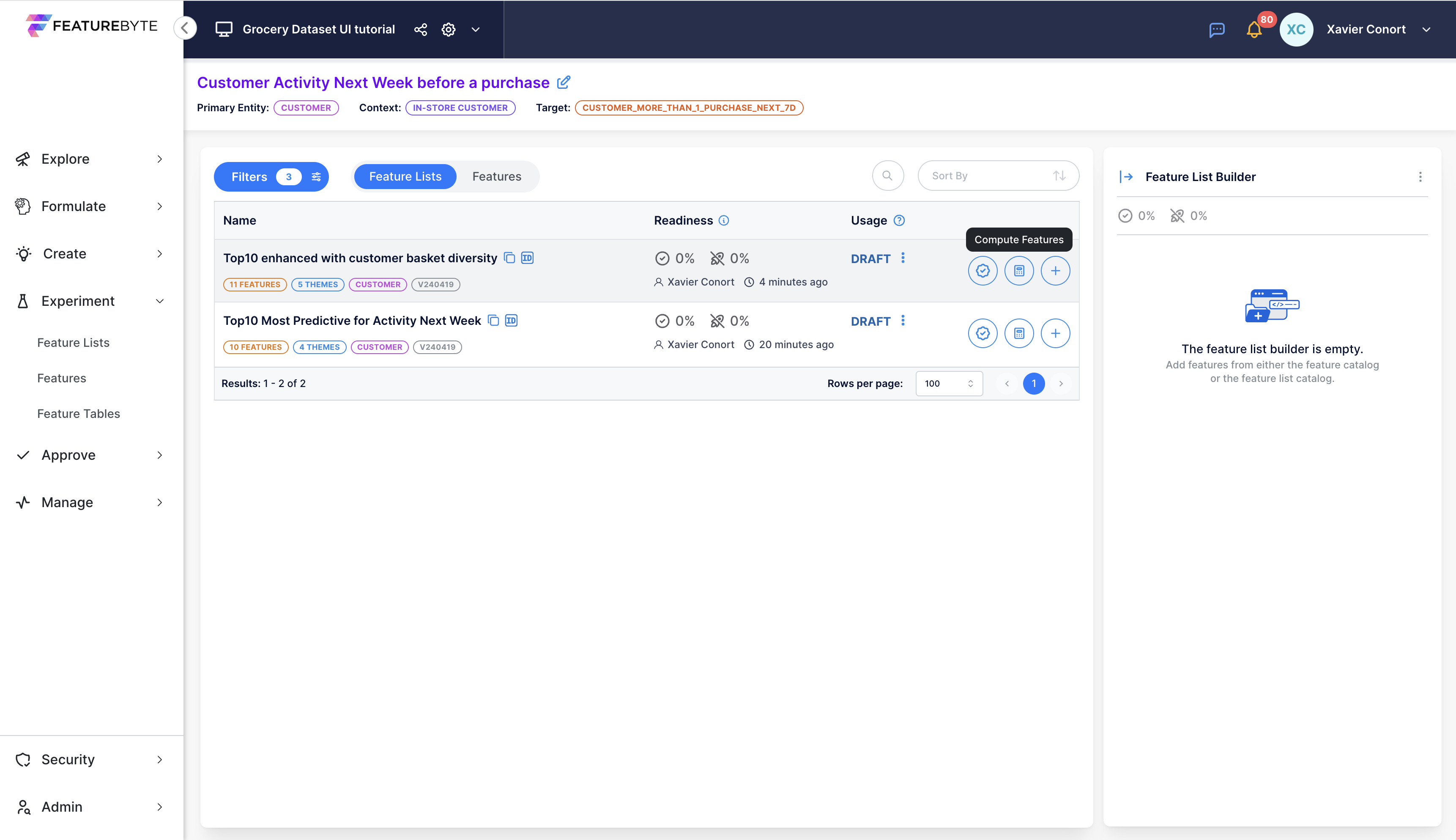Open more options for Top10 enhanced row
The image size is (1456, 840).
coord(903,258)
